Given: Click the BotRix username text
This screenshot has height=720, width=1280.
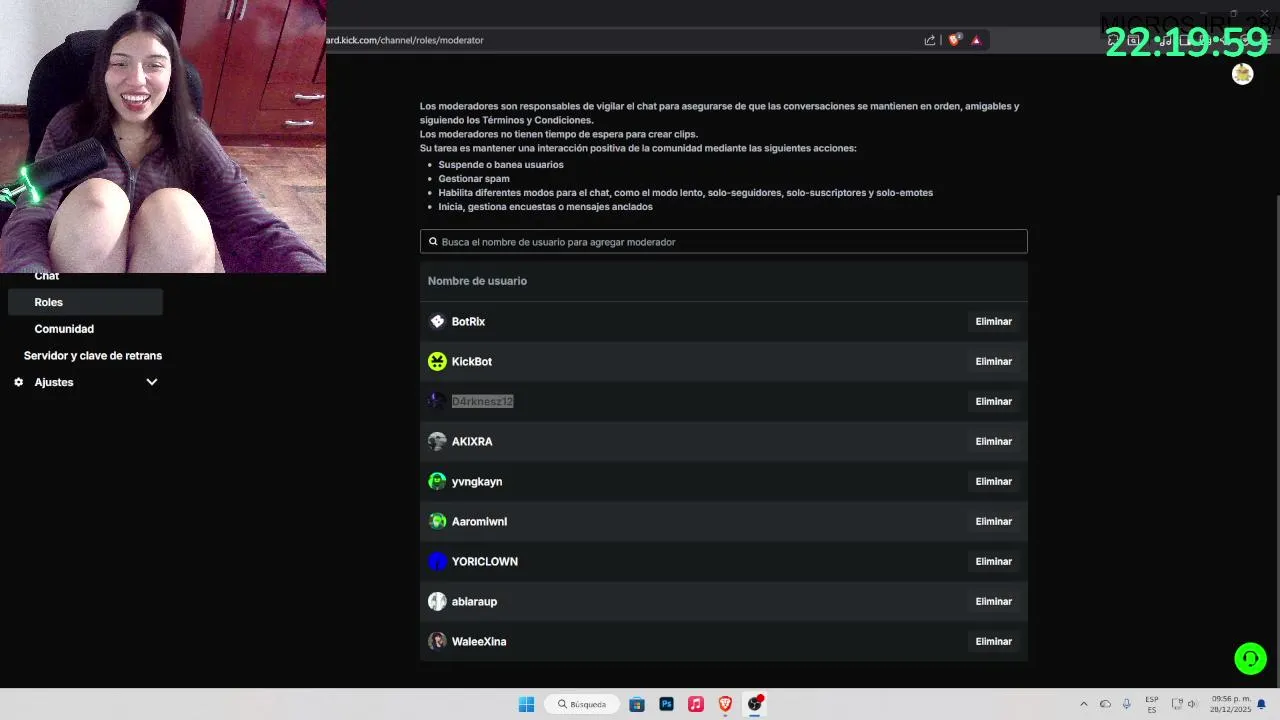Looking at the screenshot, I should point(468,321).
